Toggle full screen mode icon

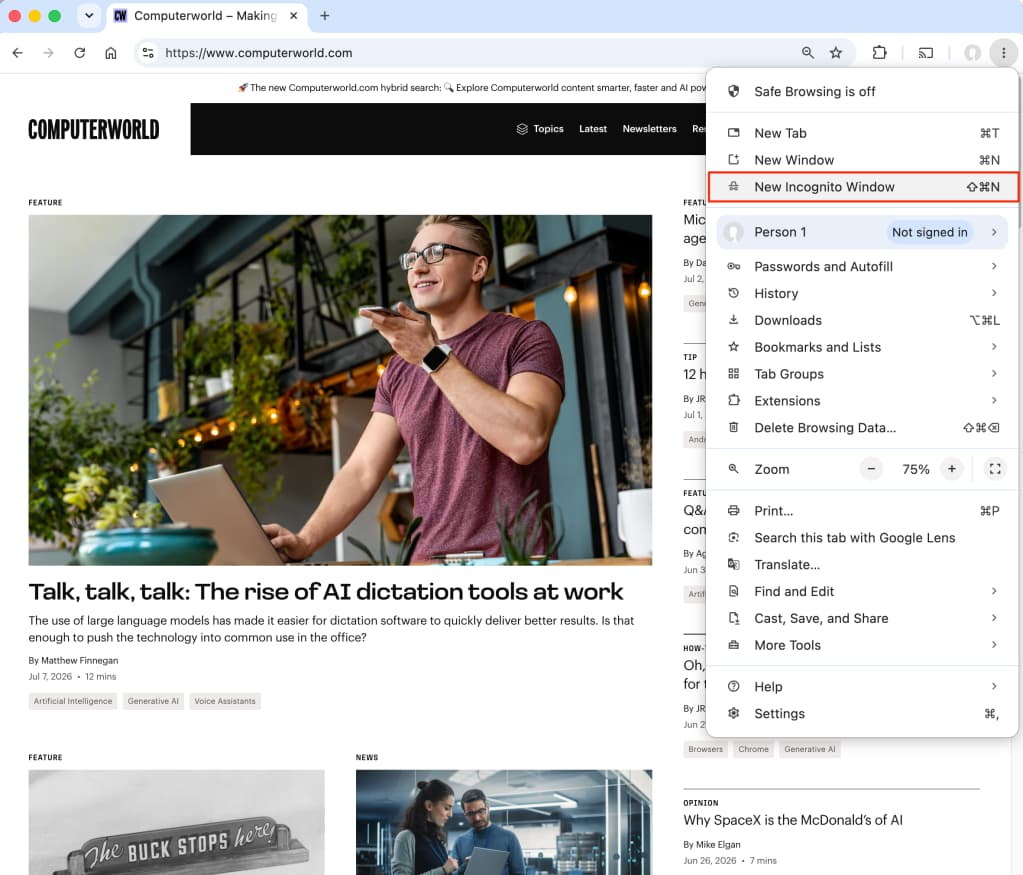[x=995, y=469]
